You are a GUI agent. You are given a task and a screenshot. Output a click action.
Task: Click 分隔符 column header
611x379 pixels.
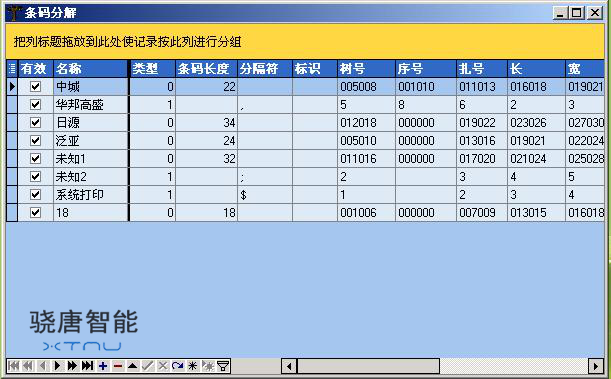(x=265, y=69)
